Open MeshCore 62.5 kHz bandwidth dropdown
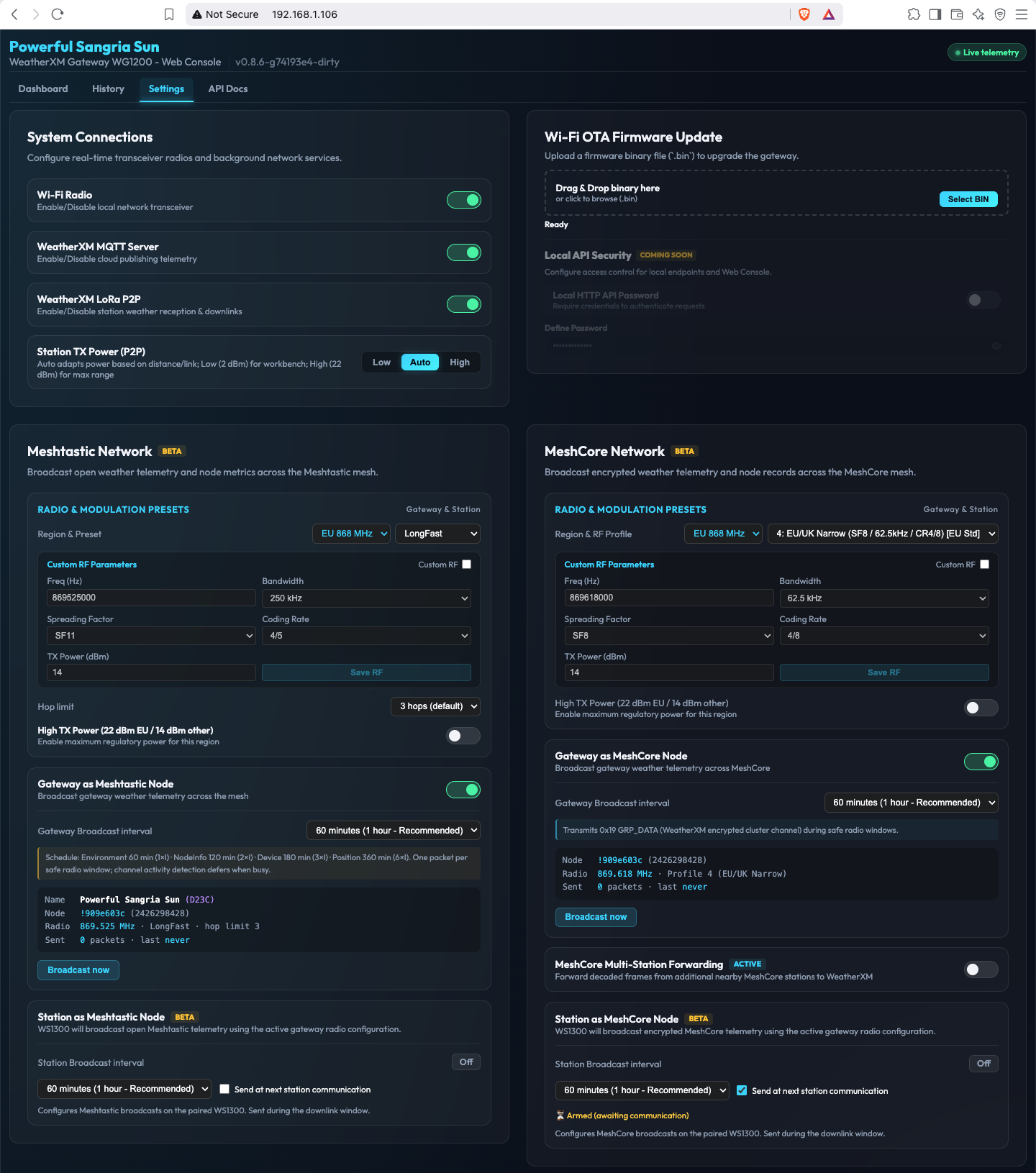1036x1173 pixels. click(x=884, y=598)
